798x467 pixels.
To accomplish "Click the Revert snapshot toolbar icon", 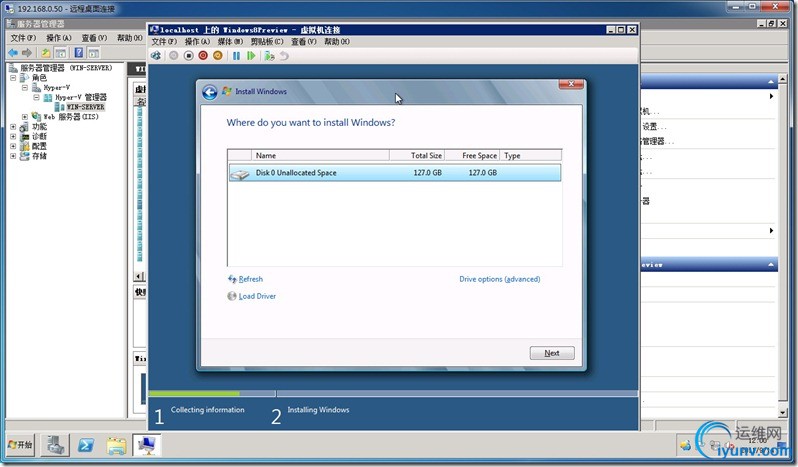I will [284, 55].
